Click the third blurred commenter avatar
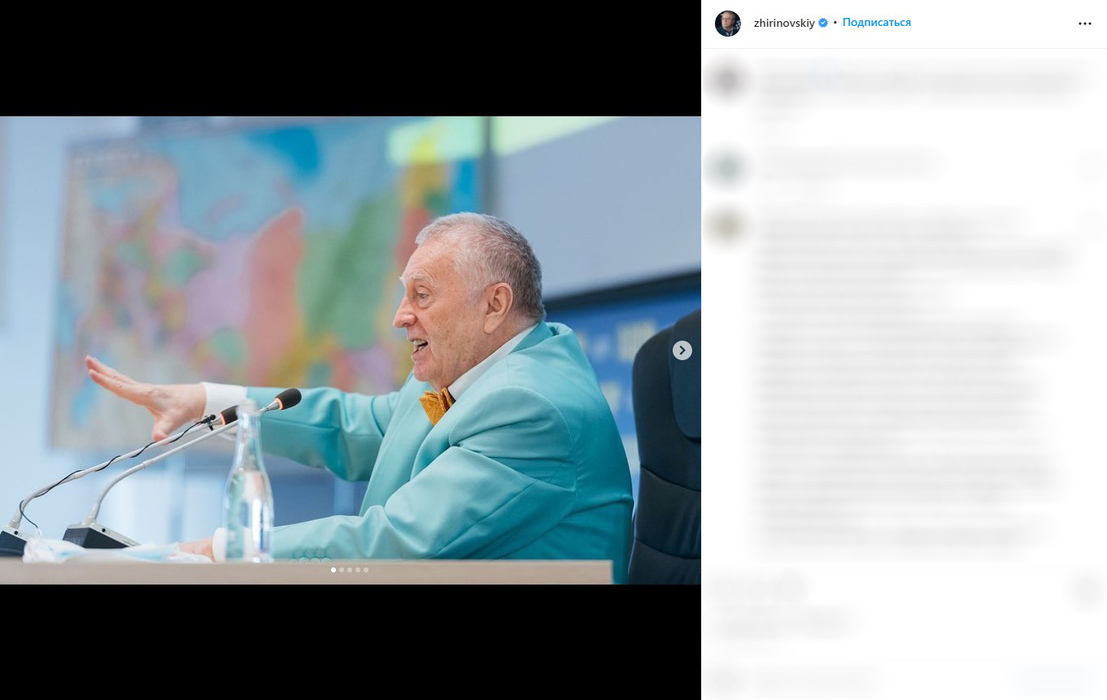This screenshot has height=700, width=1107. [x=726, y=227]
